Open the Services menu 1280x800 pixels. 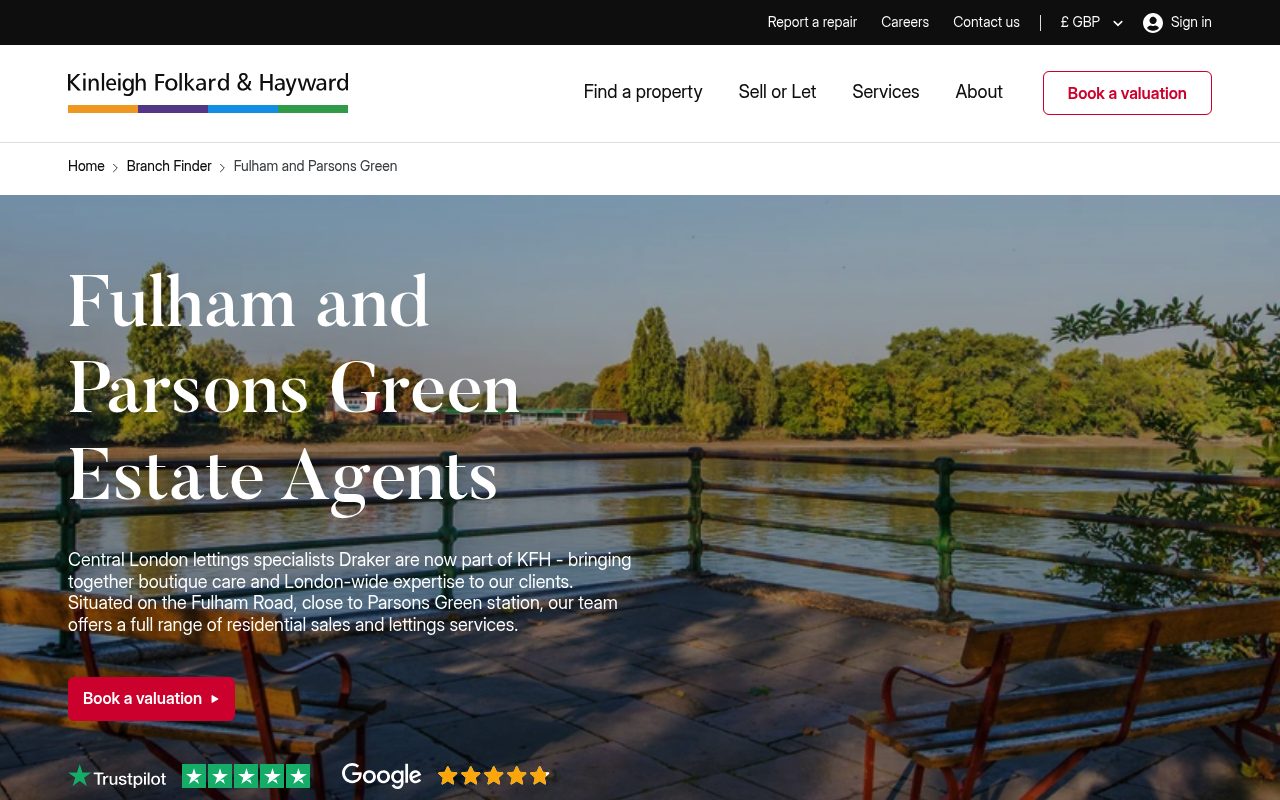[885, 92]
